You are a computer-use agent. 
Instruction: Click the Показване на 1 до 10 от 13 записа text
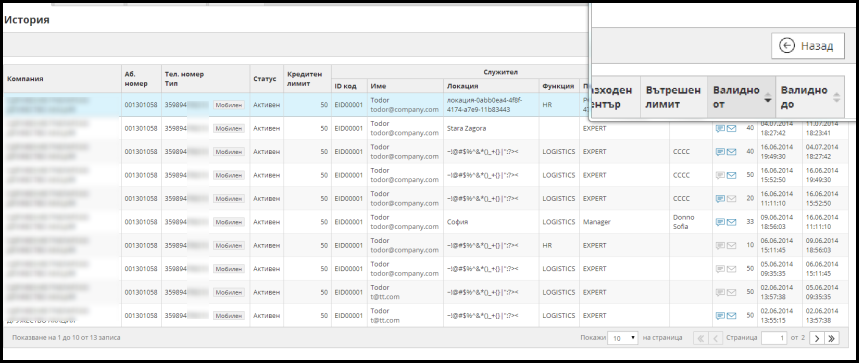66,338
